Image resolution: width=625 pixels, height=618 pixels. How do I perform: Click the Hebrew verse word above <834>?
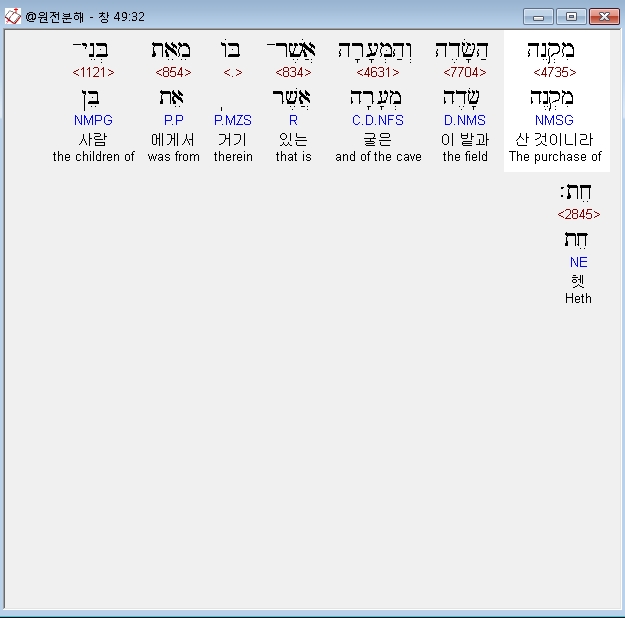[291, 50]
